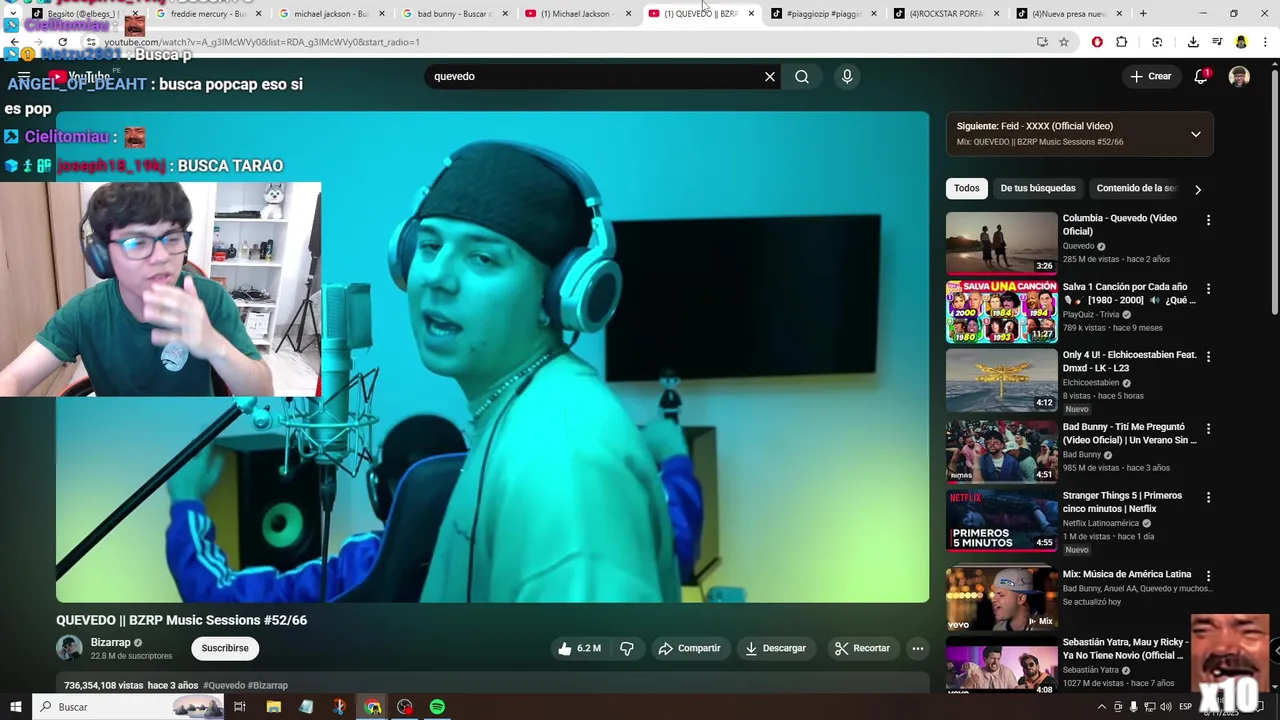Click Bizarrap channel avatar
The height and width of the screenshot is (720, 1280).
tap(69, 648)
